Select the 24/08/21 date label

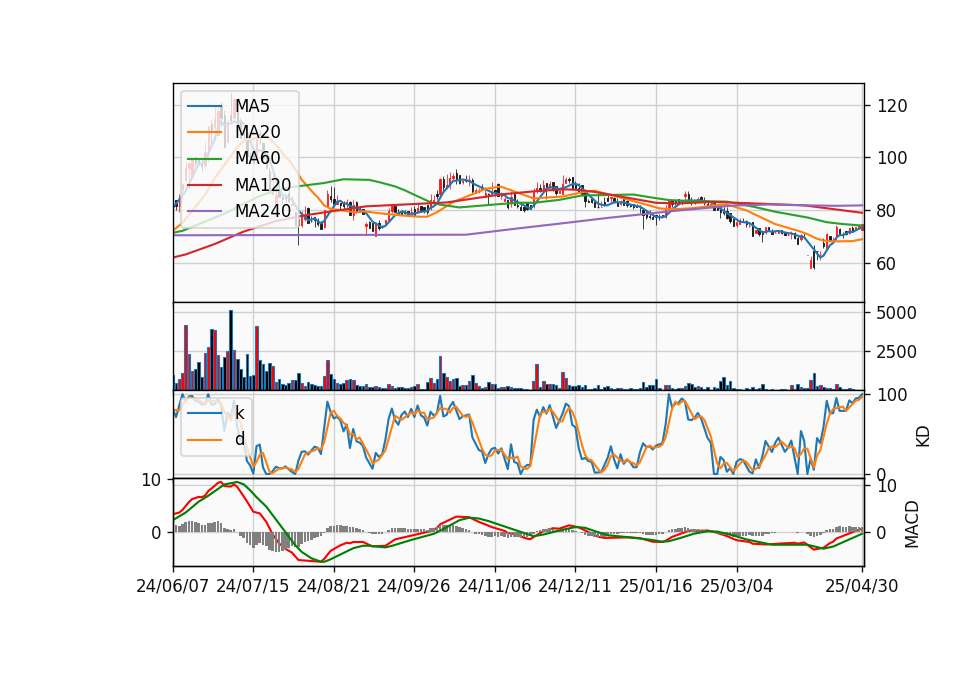tap(334, 586)
